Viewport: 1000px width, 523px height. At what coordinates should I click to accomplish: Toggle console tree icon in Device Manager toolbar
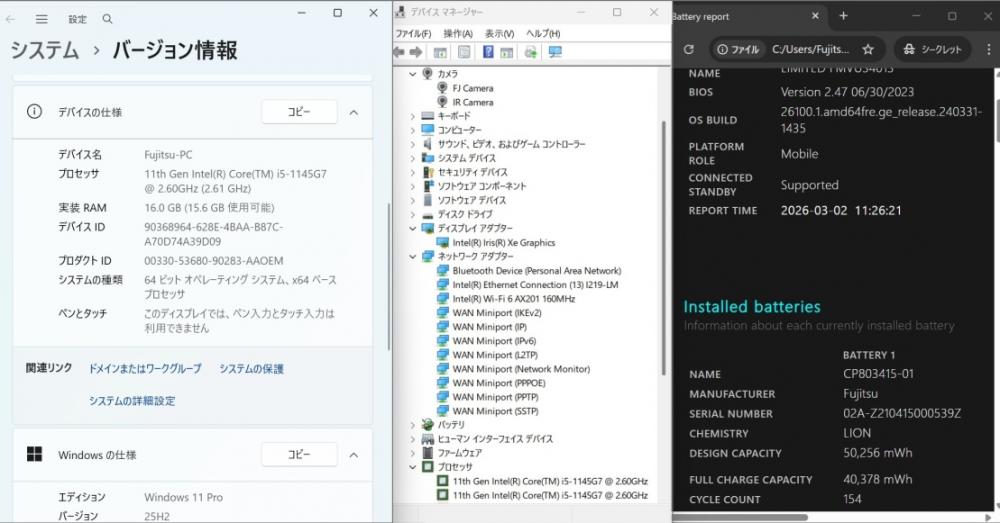439,52
